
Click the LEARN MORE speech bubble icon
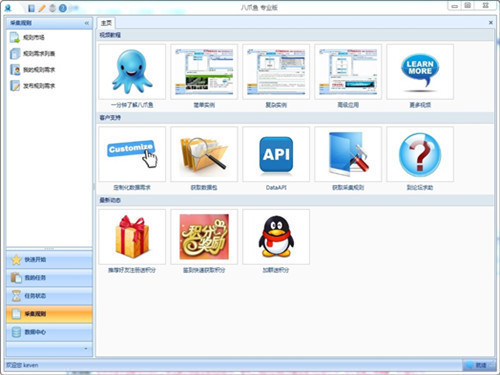pyautogui.click(x=420, y=72)
